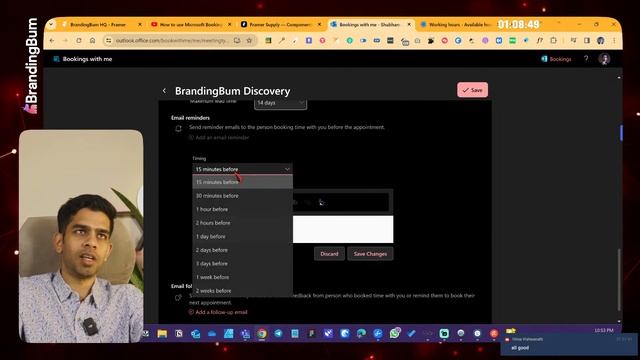Click the Bookings with me app logo

(56, 59)
